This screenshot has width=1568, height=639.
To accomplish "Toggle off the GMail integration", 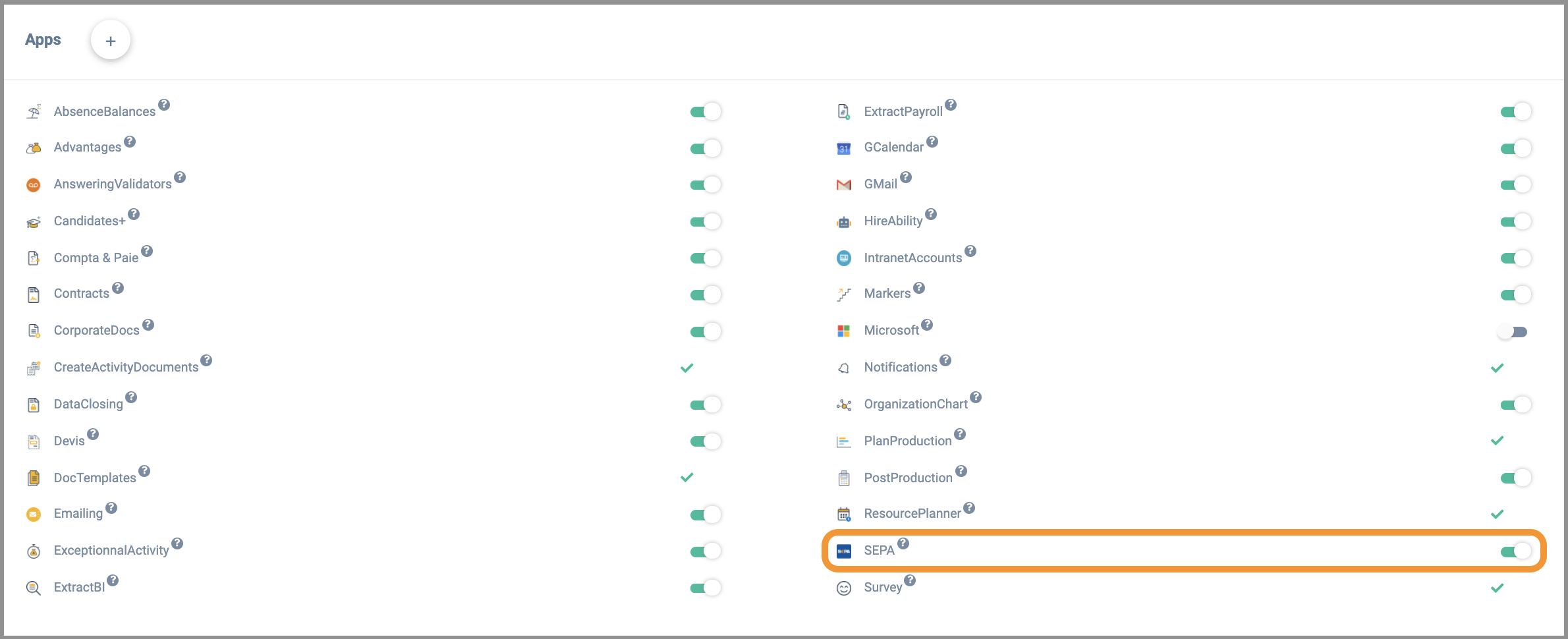I will (x=1515, y=185).
